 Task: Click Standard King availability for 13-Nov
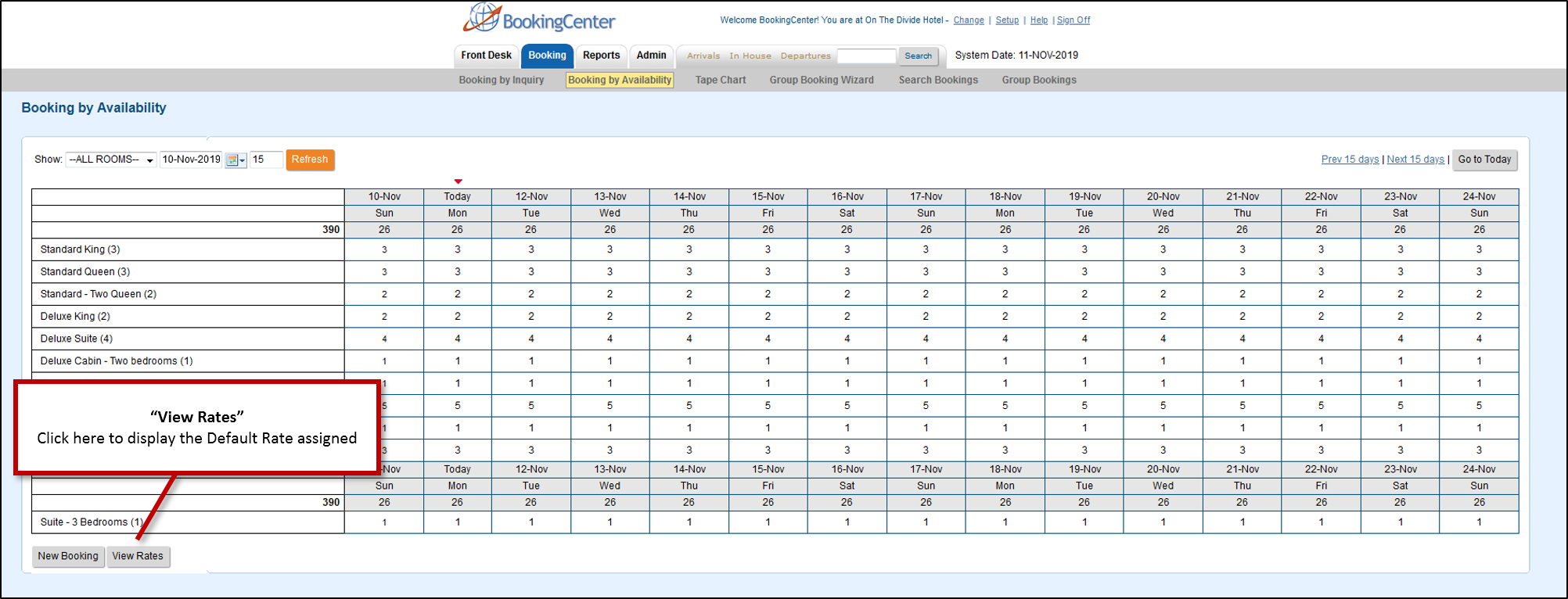coord(610,249)
